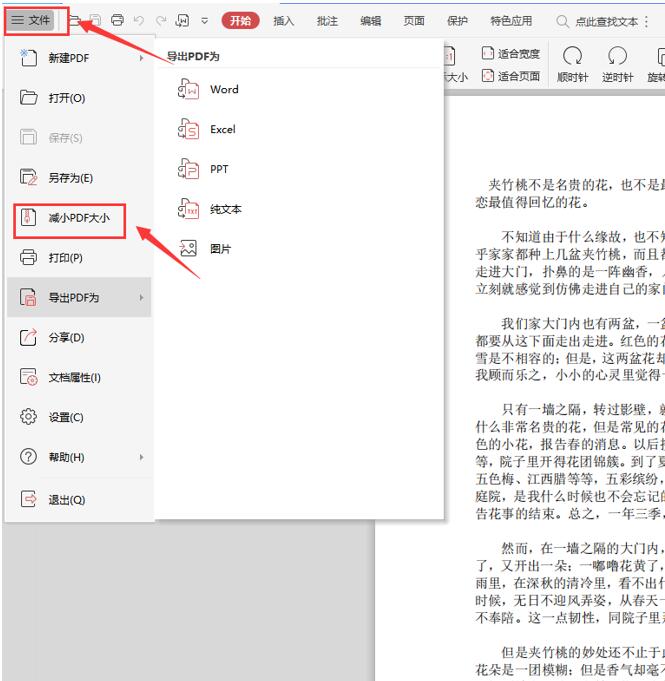Click the open folder icon in quick toolbar
665x681 pixels.
74,20
